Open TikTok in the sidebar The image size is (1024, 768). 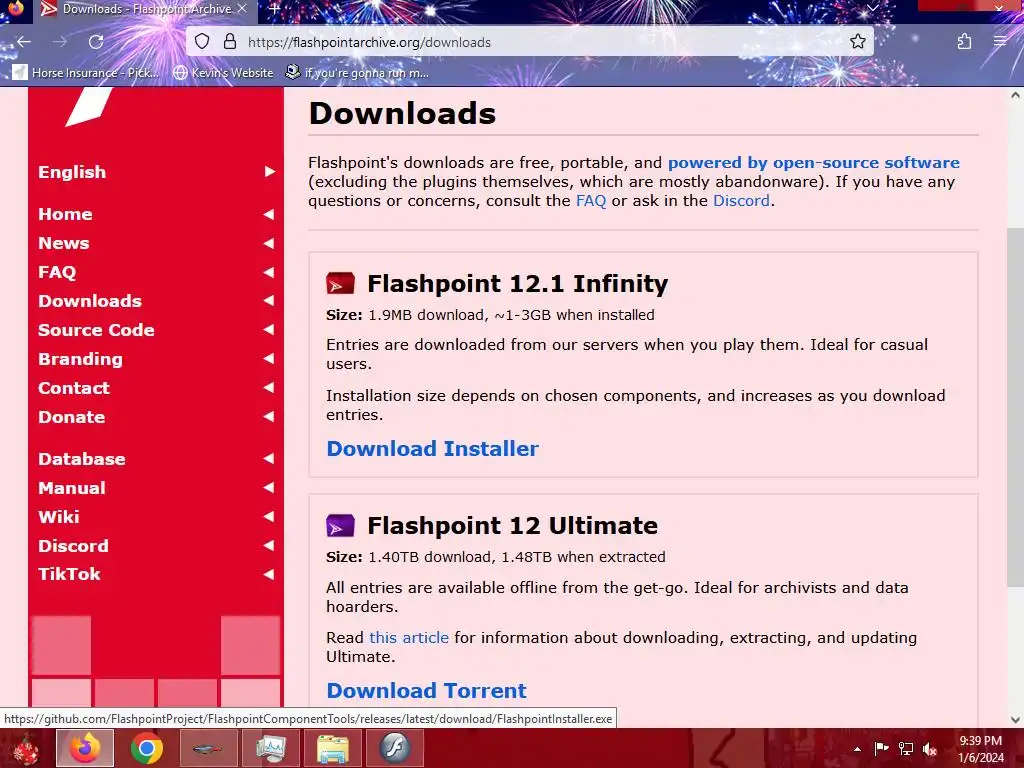156,574
